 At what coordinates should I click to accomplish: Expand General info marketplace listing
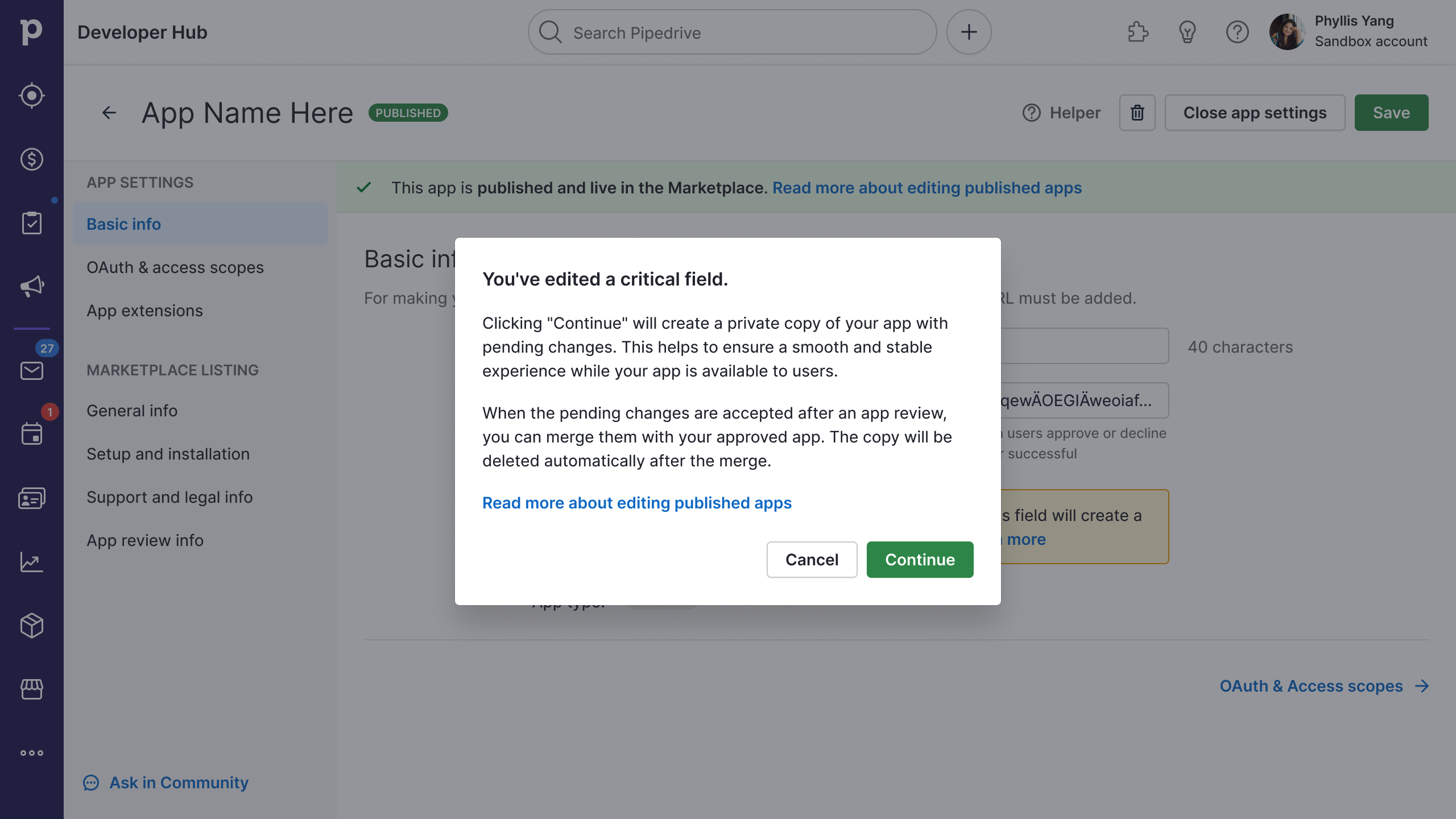tap(132, 411)
